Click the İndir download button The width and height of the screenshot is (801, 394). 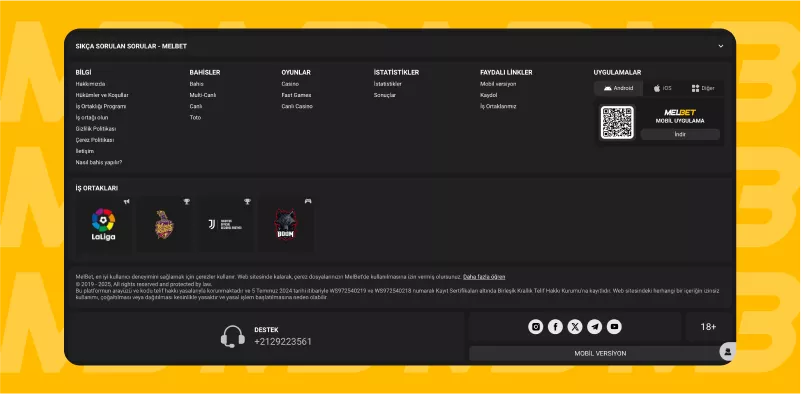click(680, 134)
